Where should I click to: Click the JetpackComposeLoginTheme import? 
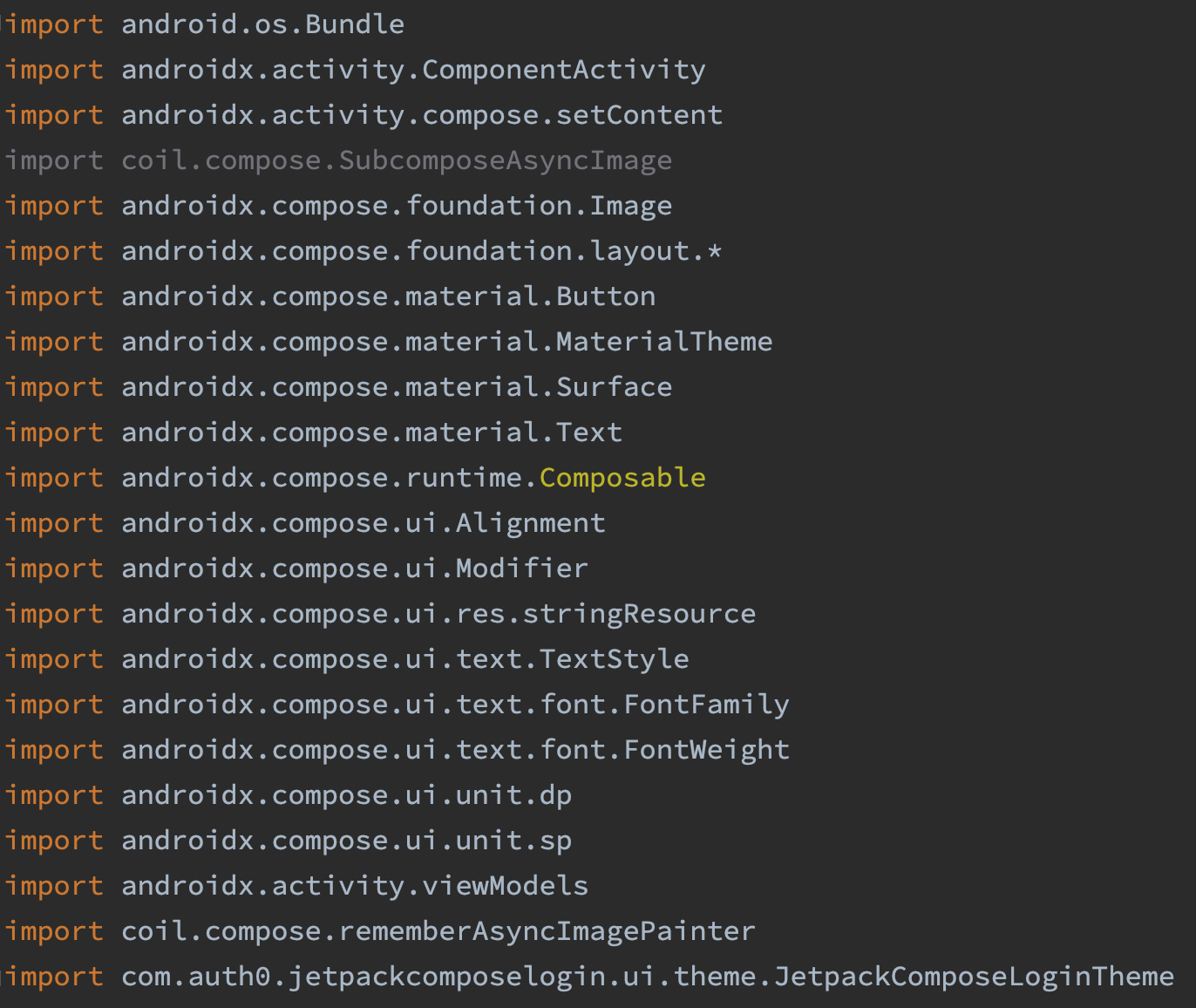(974, 977)
